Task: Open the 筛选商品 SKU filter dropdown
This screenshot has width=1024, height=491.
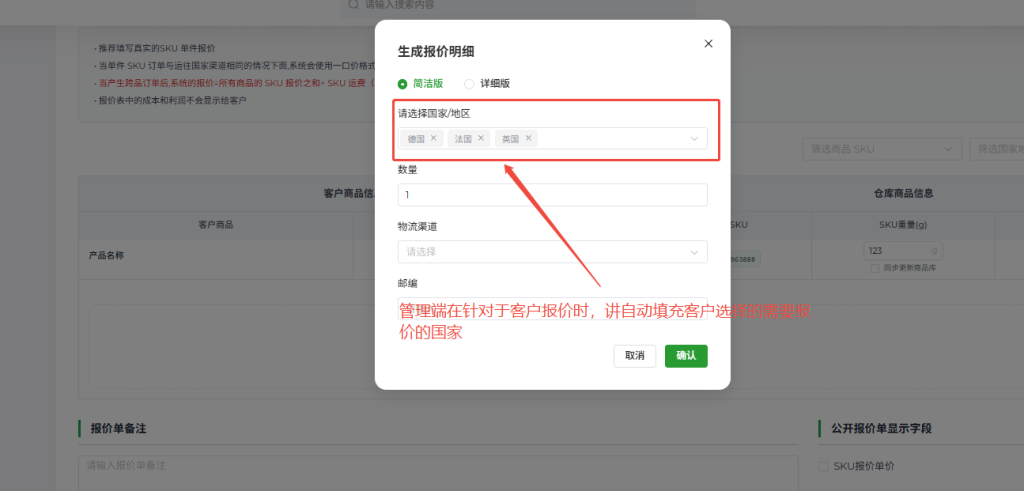Action: pos(882,149)
